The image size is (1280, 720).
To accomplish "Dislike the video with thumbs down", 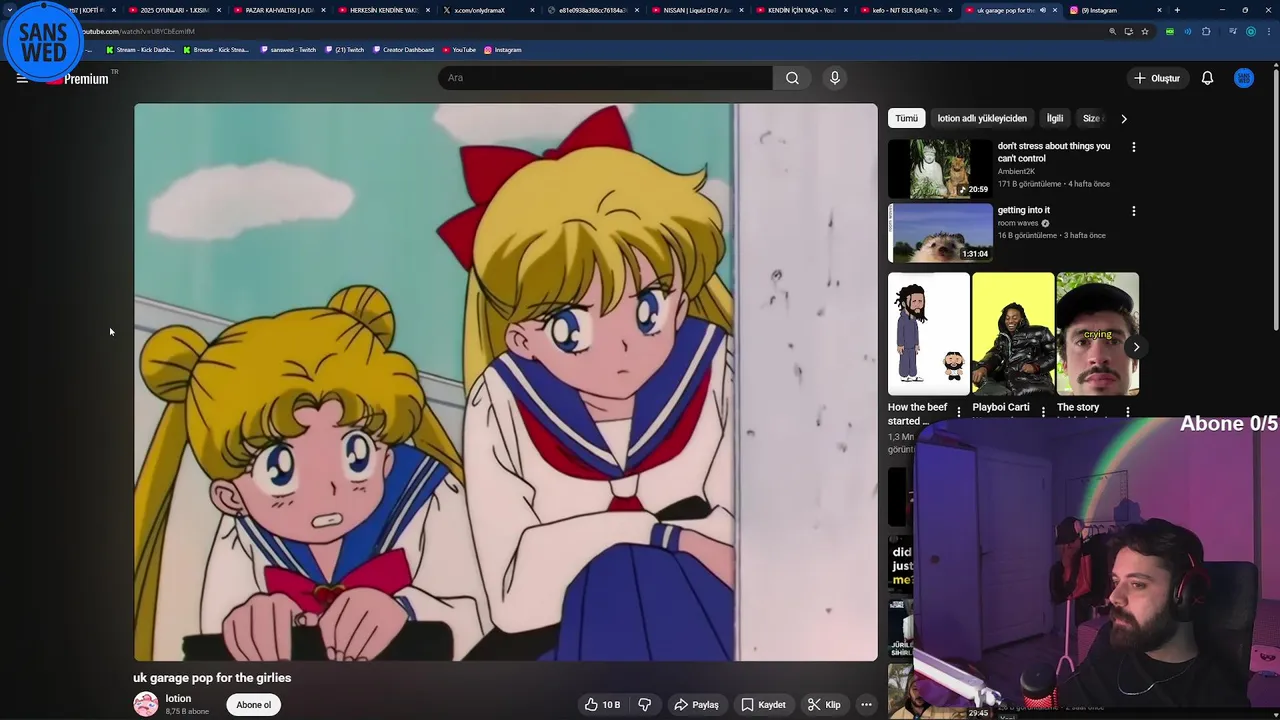I will (645, 705).
